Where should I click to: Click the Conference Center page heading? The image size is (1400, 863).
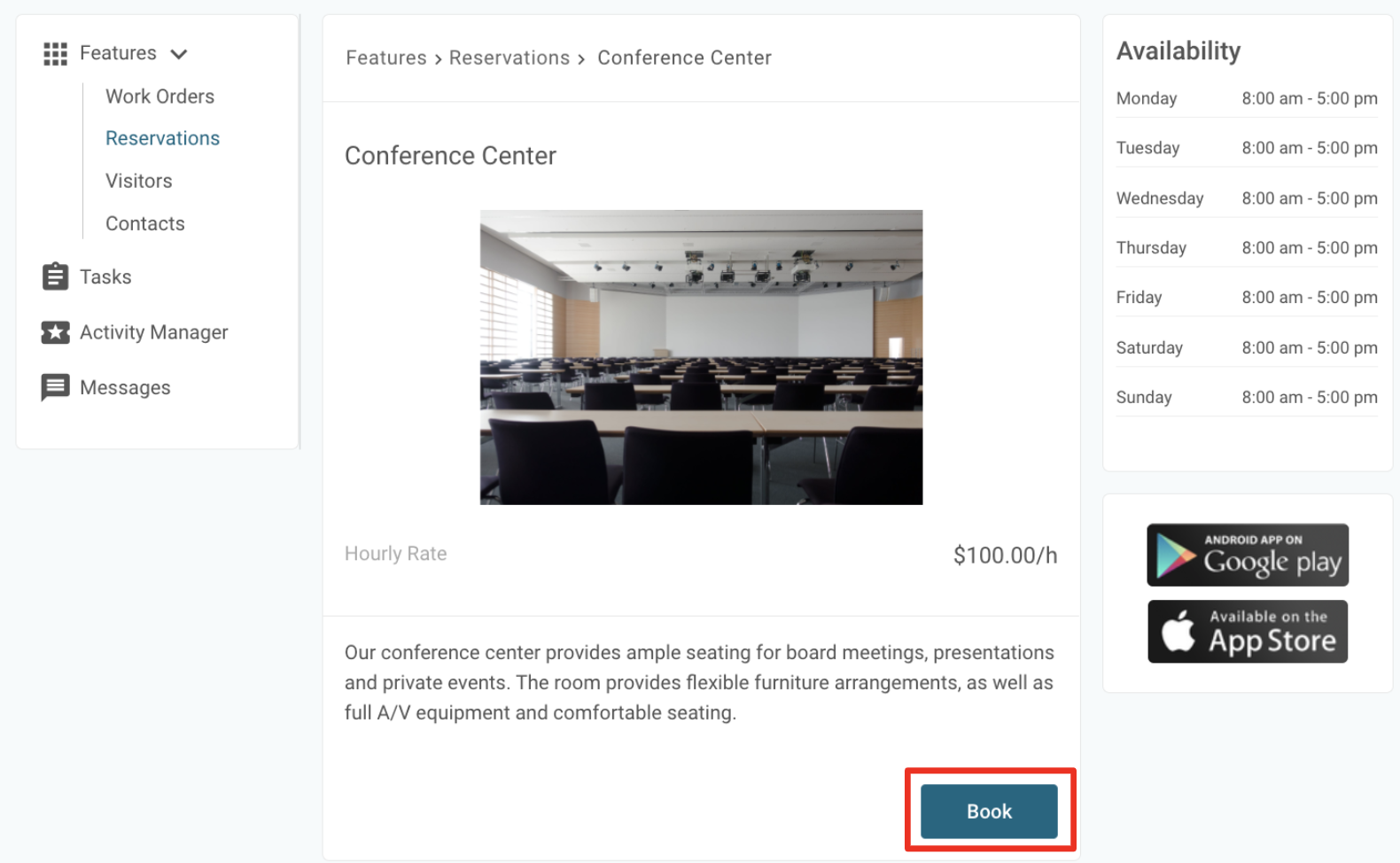click(x=450, y=156)
